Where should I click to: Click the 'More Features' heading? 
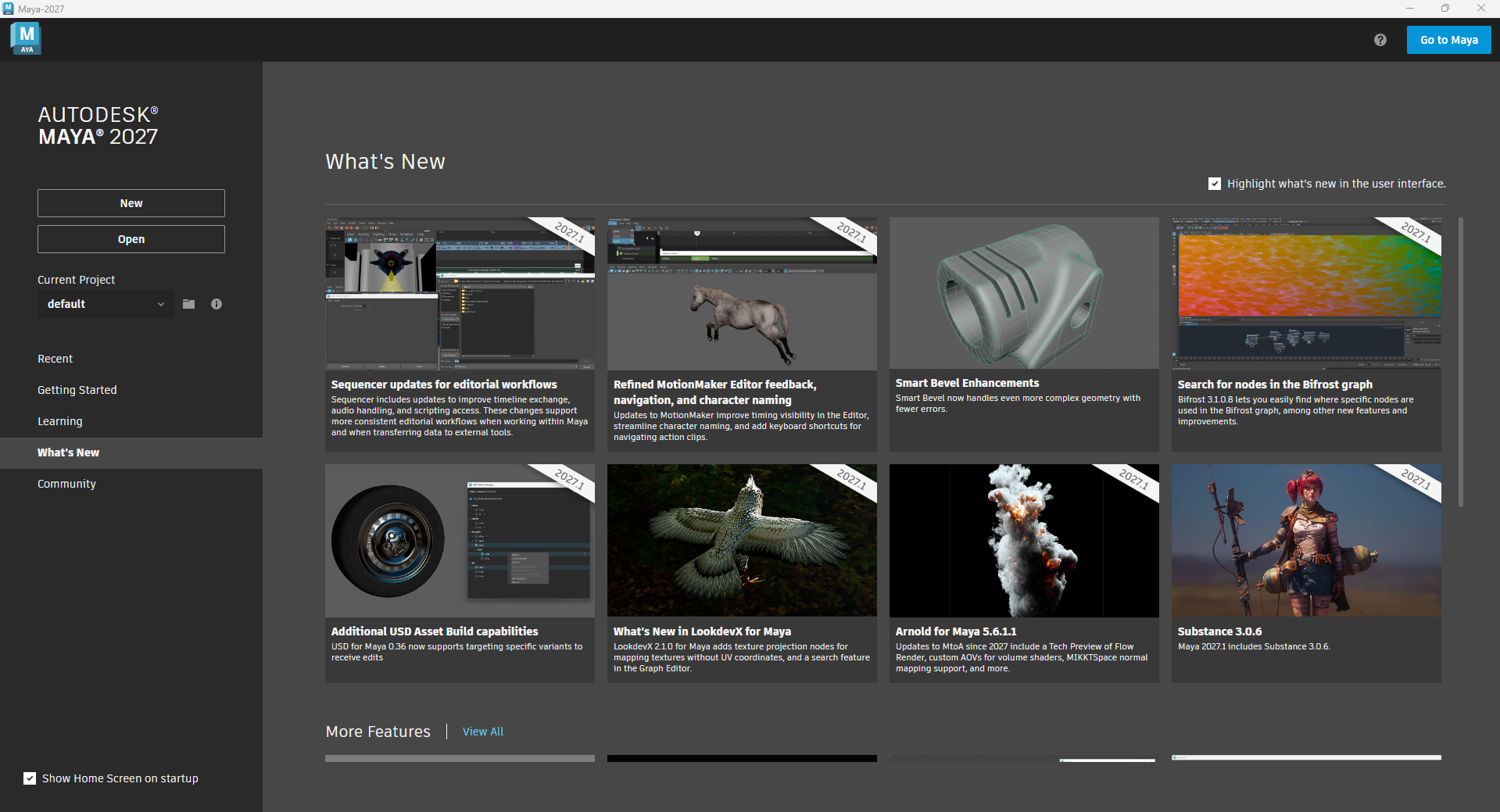pos(378,732)
